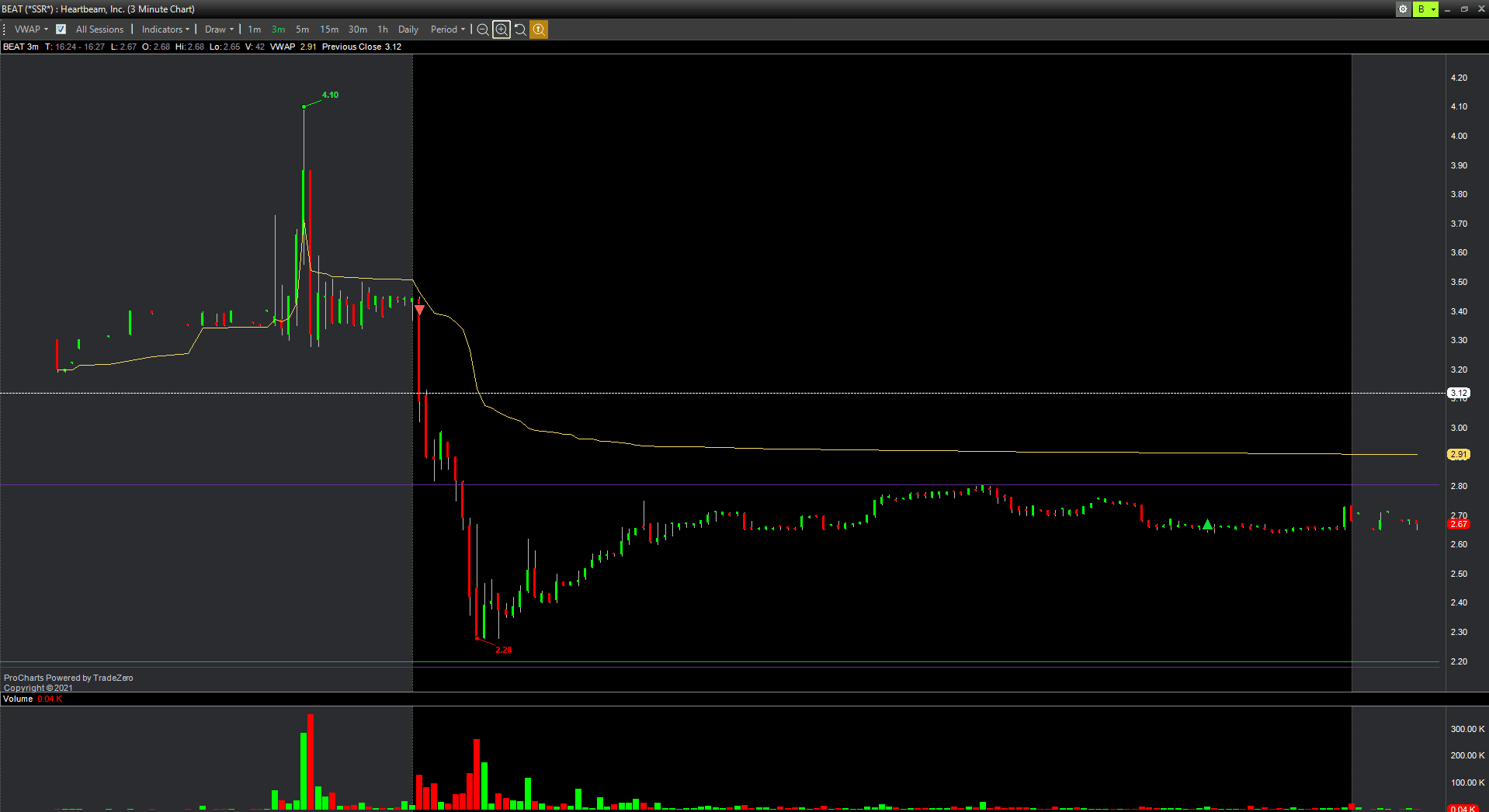Viewport: 1489px width, 812px height.
Task: Click the 3.50 price axis label
Action: (1459, 282)
